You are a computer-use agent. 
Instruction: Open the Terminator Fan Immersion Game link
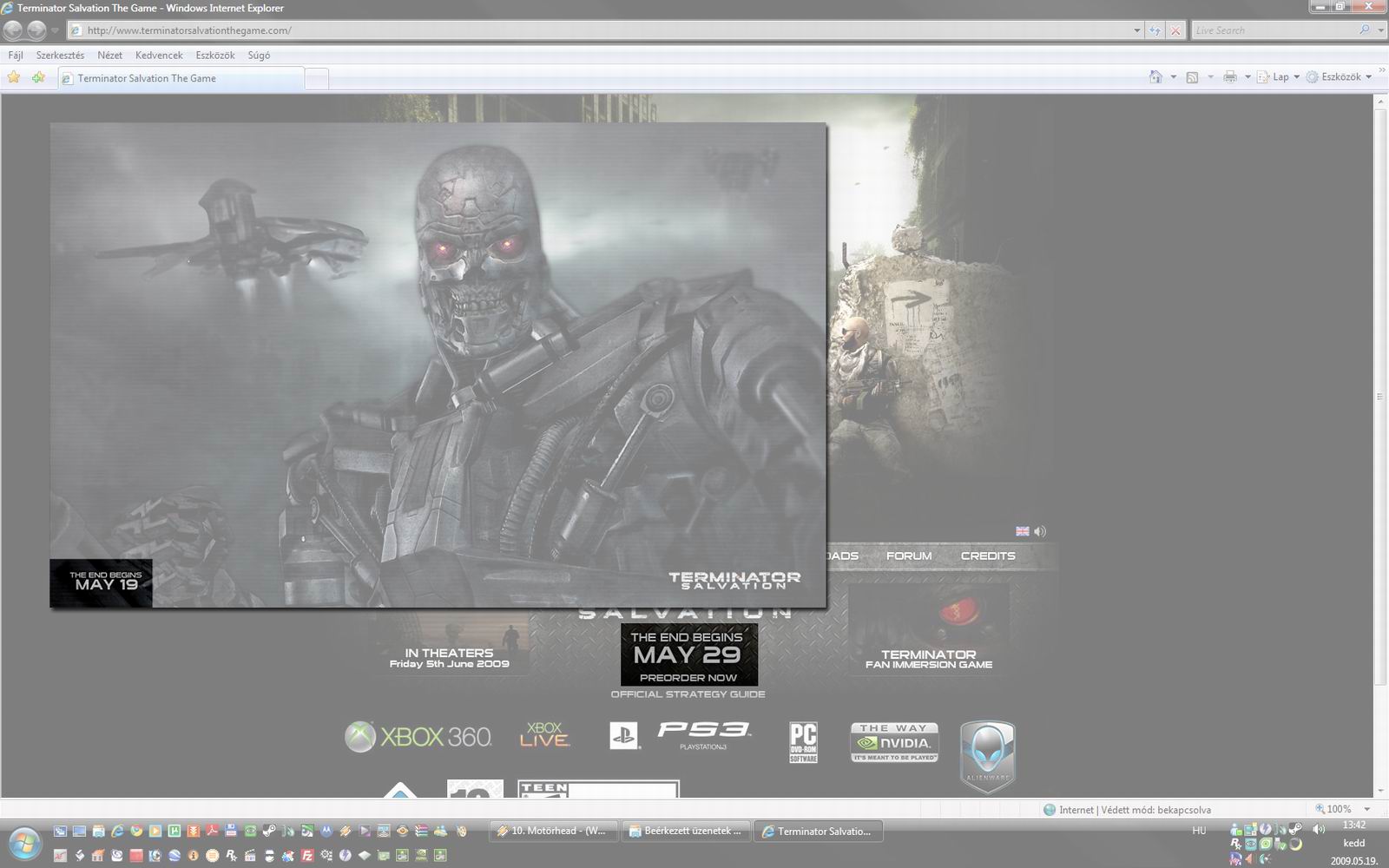pyautogui.click(x=929, y=629)
